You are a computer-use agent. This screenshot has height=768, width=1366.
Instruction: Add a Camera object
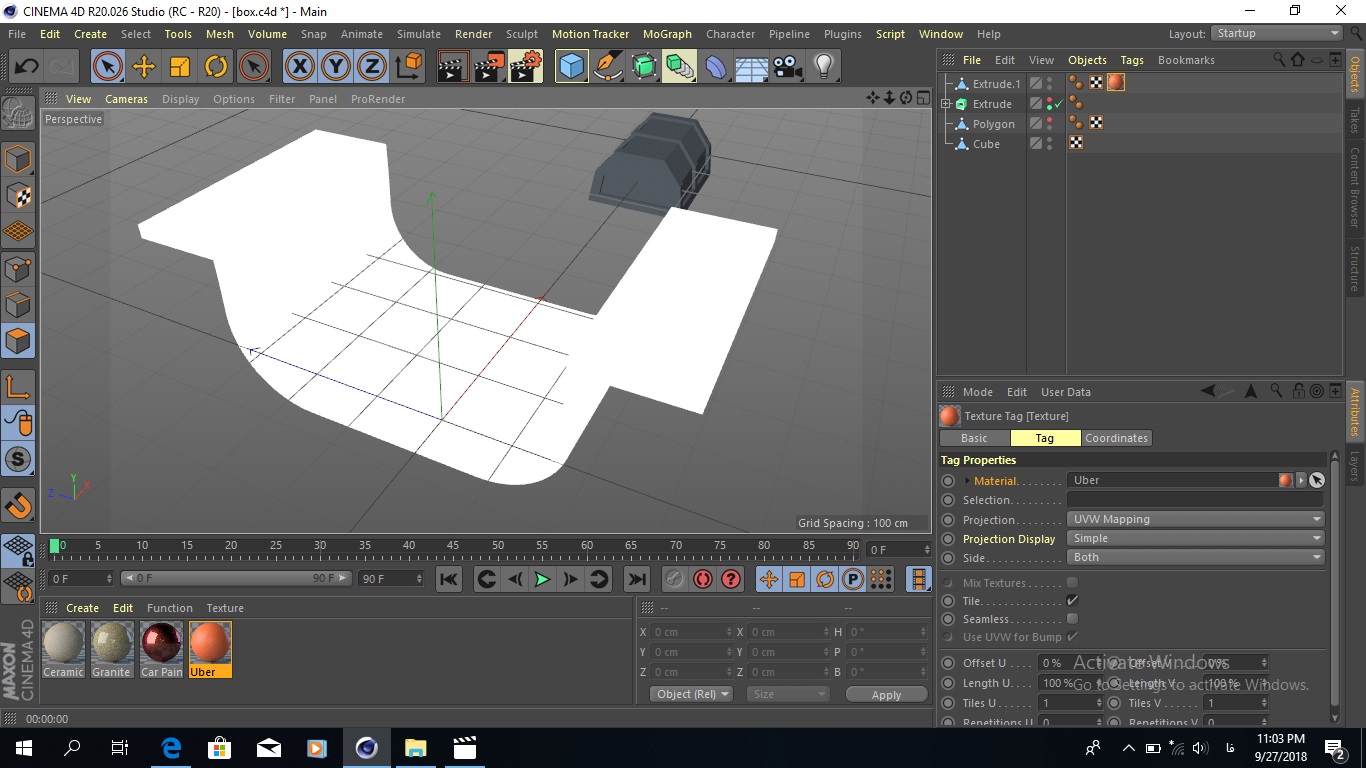pos(787,67)
